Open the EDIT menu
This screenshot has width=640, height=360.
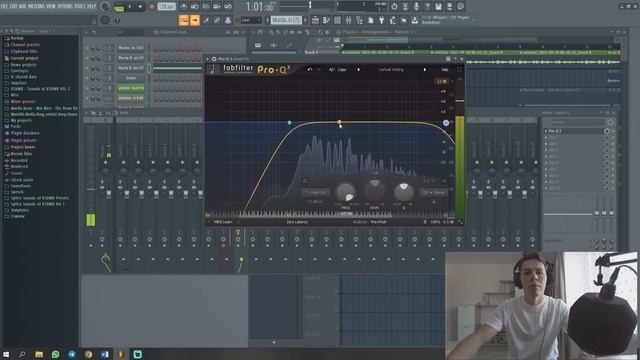click(x=13, y=7)
